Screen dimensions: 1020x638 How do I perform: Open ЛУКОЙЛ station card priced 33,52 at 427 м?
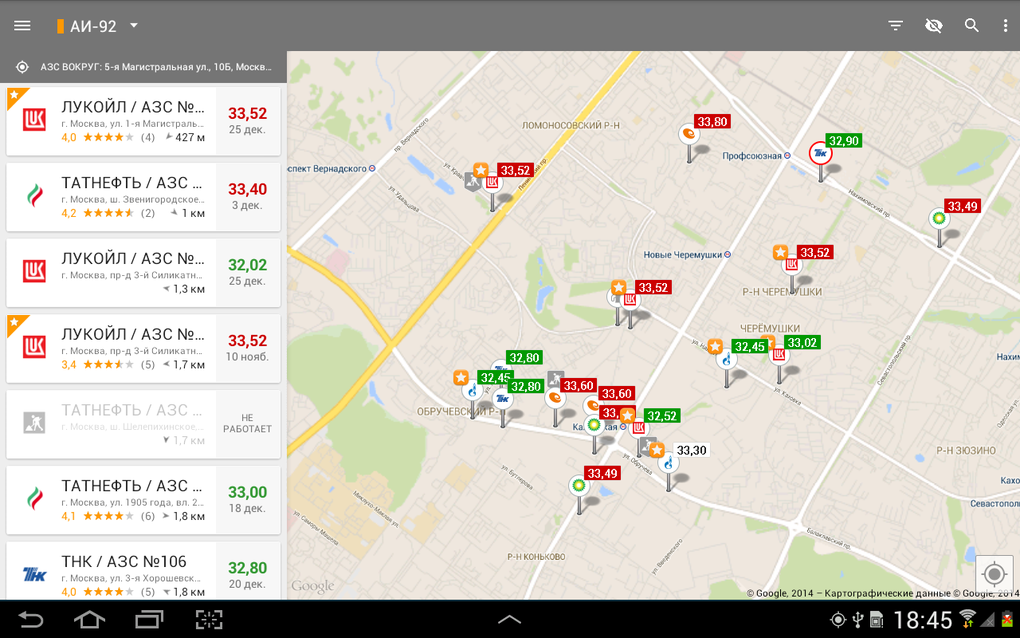(143, 122)
